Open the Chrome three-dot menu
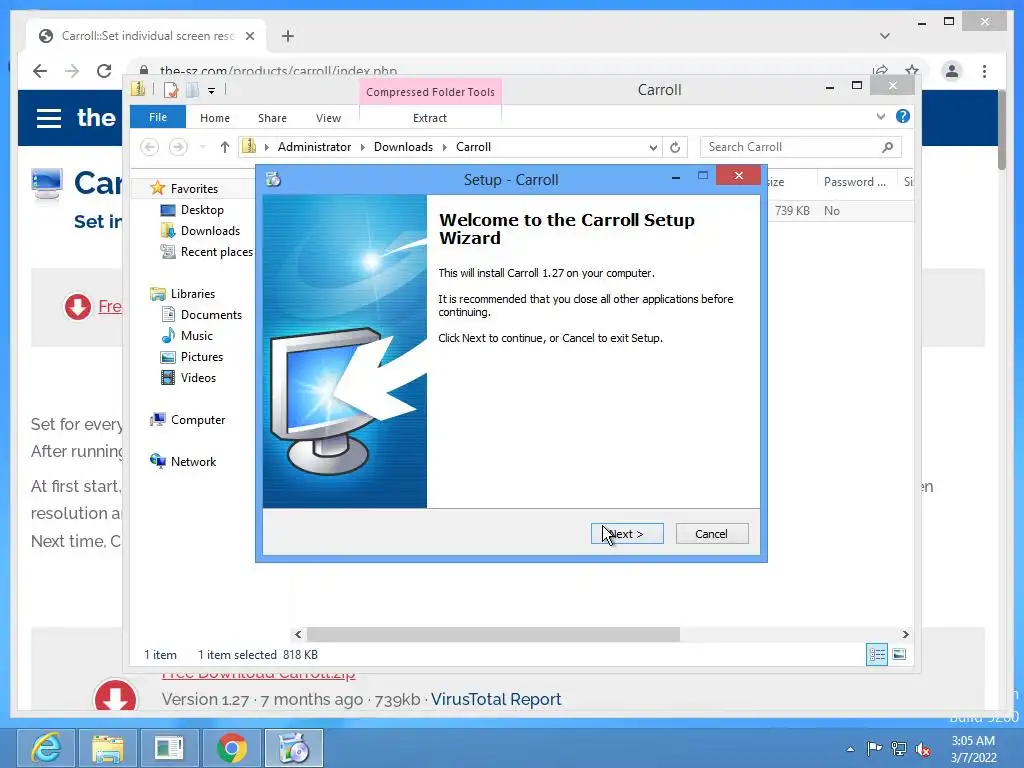1024x768 pixels. click(x=984, y=71)
